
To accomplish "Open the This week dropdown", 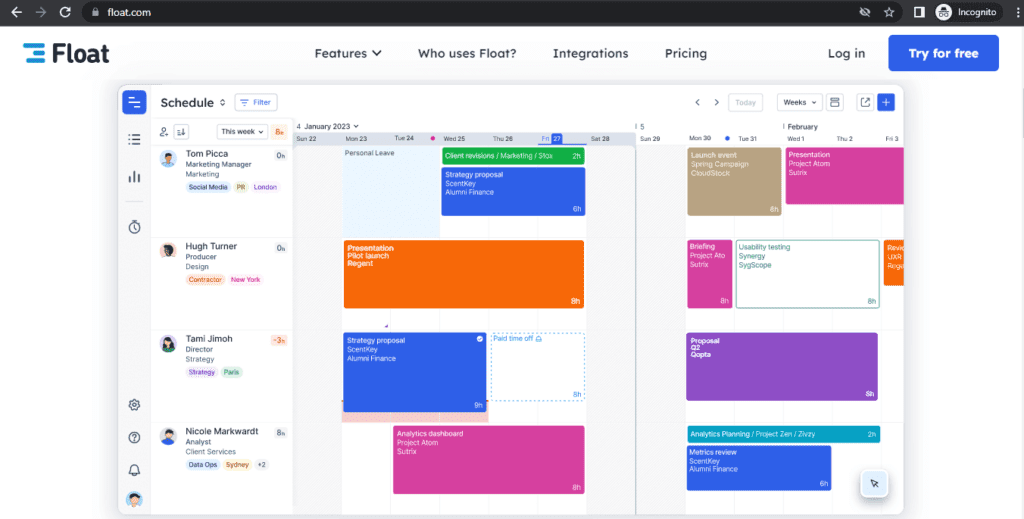I will point(242,132).
